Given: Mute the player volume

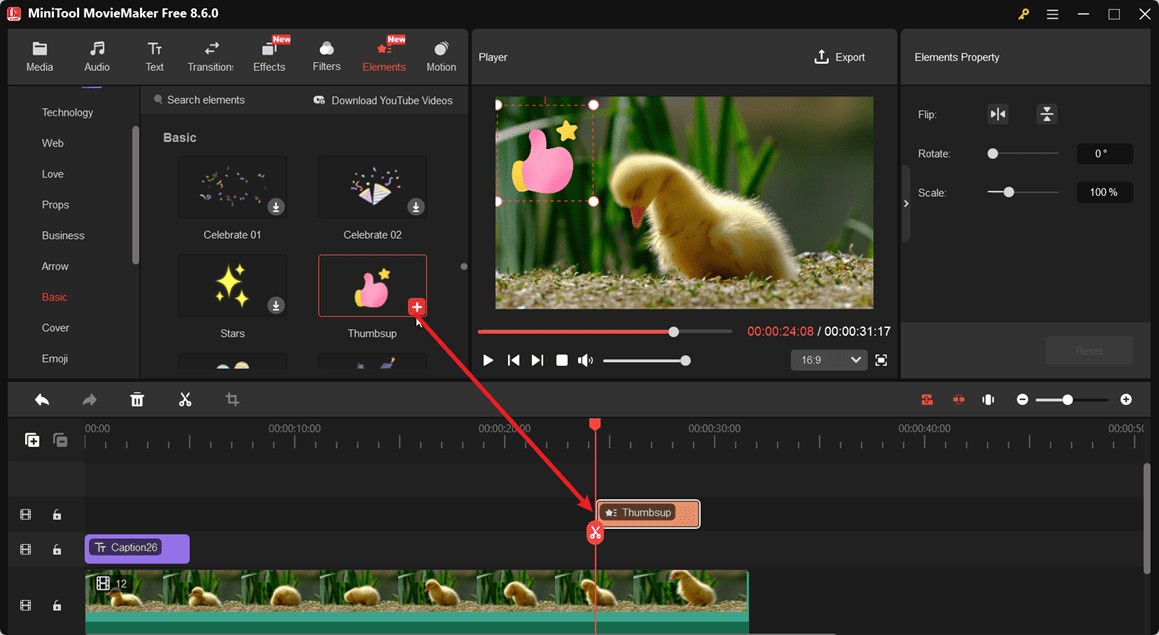Looking at the screenshot, I should (x=585, y=360).
